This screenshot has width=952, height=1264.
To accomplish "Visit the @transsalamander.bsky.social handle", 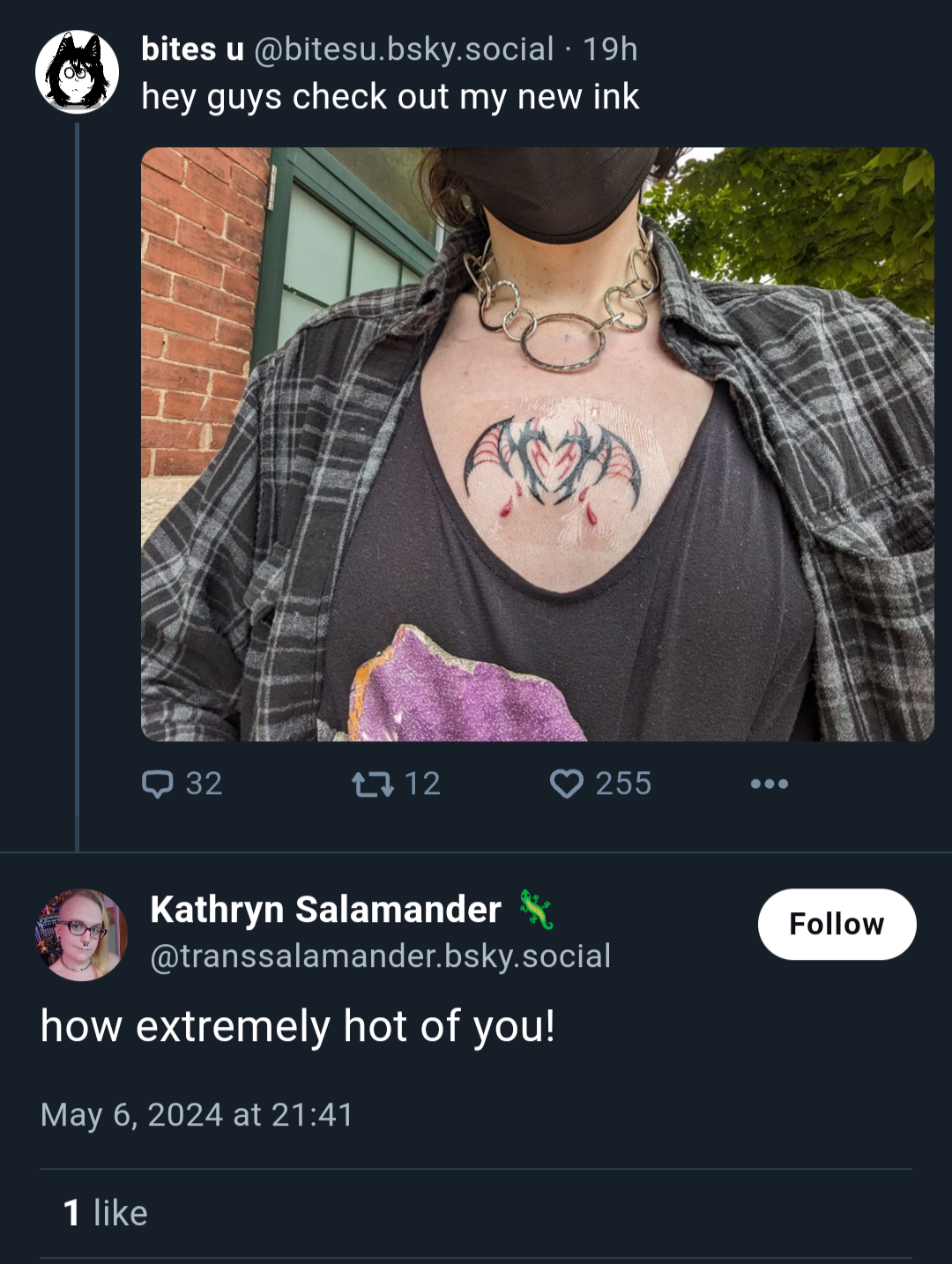I will pos(381,956).
